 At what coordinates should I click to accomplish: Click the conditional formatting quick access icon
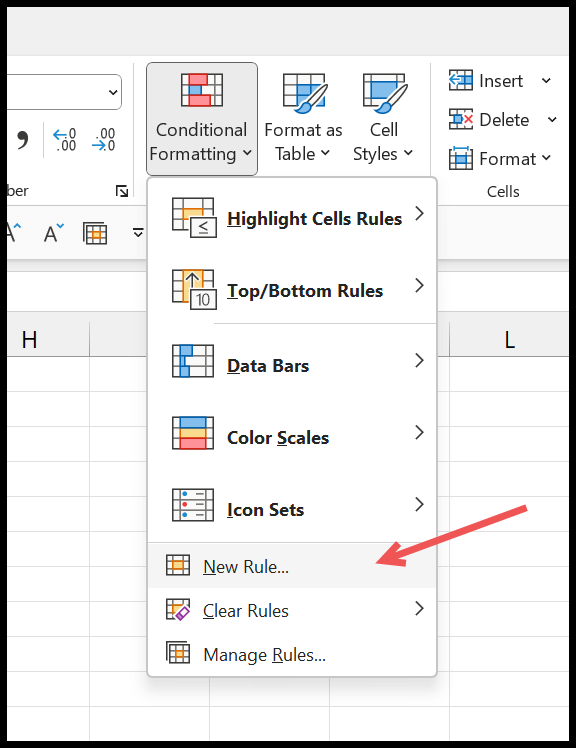[x=95, y=233]
